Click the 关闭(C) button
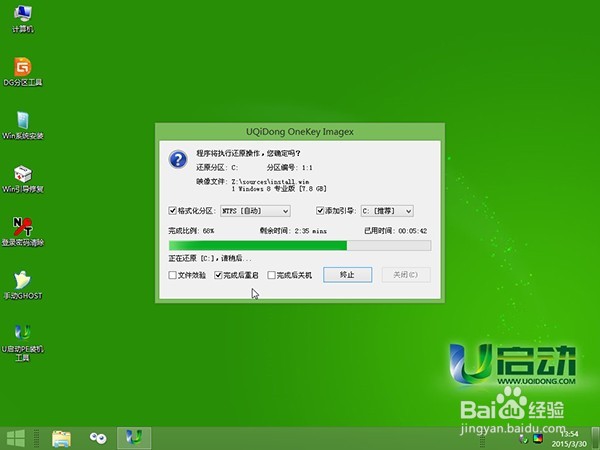This screenshot has width=600, height=450. pyautogui.click(x=406, y=275)
